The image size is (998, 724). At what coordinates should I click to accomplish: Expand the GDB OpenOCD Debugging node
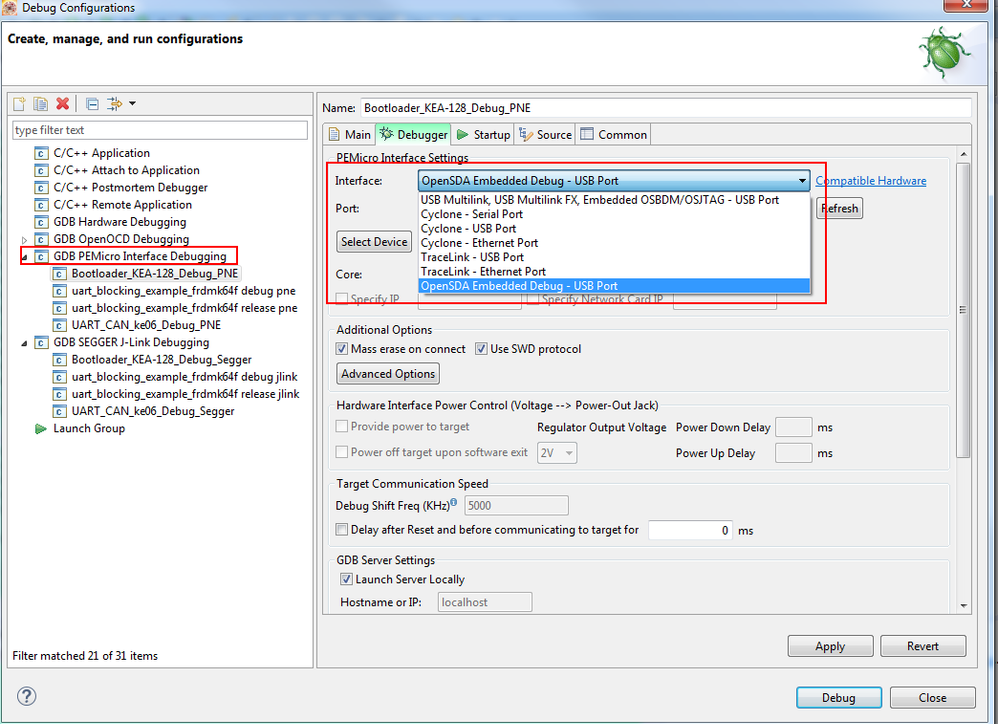point(24,240)
